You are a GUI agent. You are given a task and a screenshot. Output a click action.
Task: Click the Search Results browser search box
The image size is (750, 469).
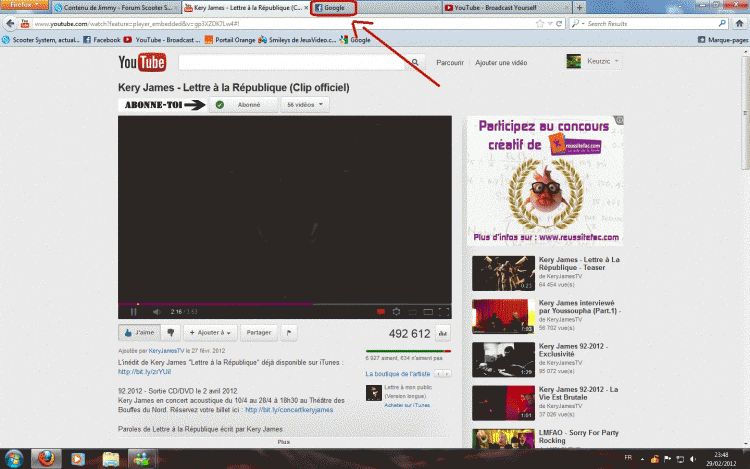tap(651, 23)
